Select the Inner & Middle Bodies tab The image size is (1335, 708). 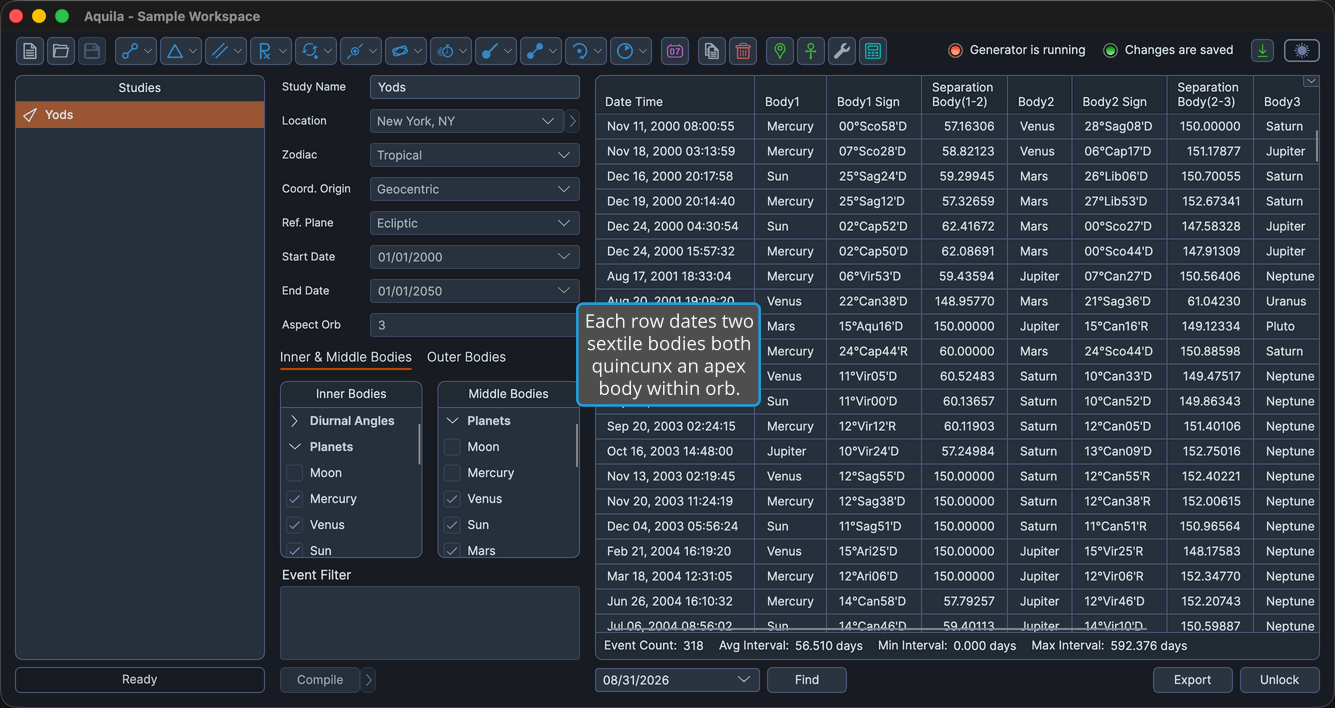coord(346,357)
